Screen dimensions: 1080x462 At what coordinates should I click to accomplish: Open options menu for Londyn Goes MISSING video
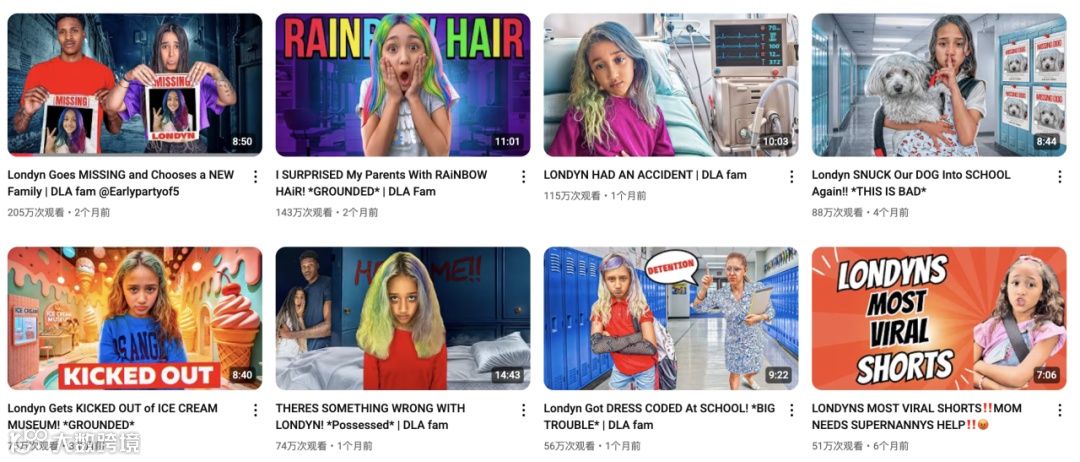[x=255, y=176]
